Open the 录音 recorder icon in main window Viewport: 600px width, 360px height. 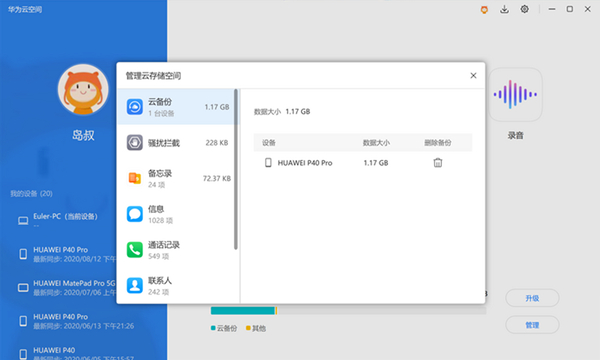pyautogui.click(x=515, y=94)
